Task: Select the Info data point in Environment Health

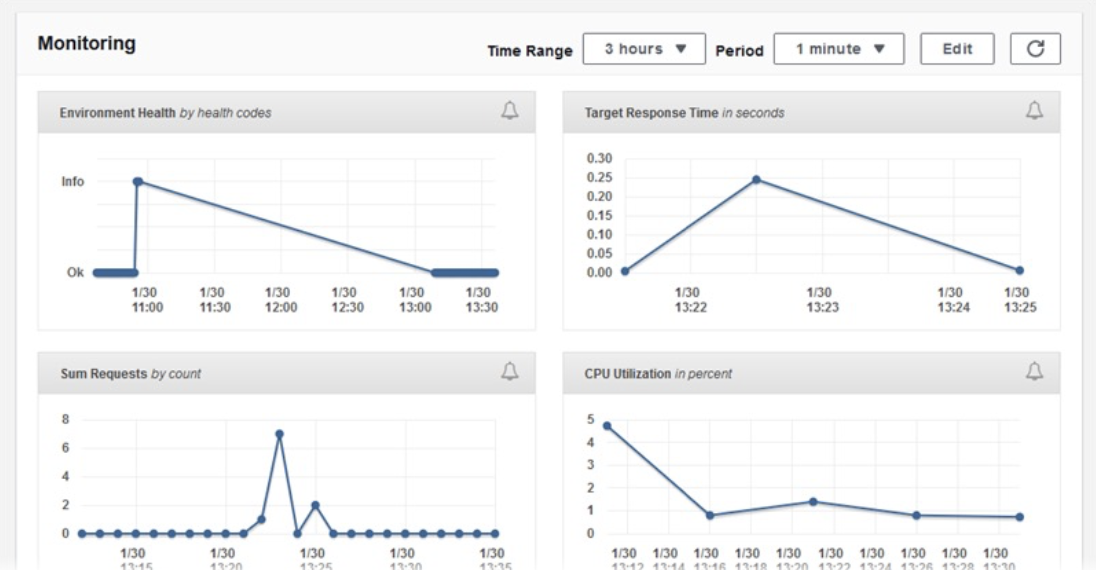Action: (x=137, y=182)
